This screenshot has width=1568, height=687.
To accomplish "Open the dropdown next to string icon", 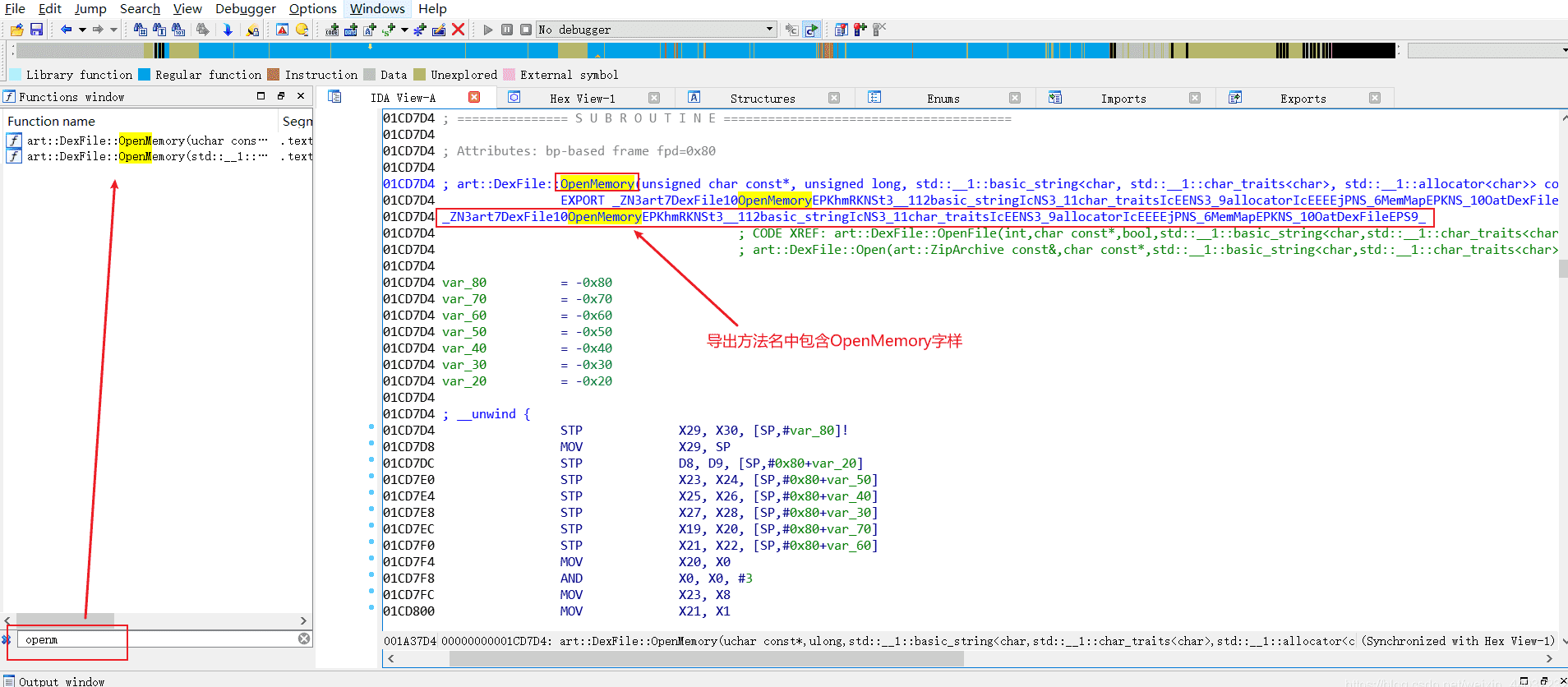I will (x=404, y=30).
